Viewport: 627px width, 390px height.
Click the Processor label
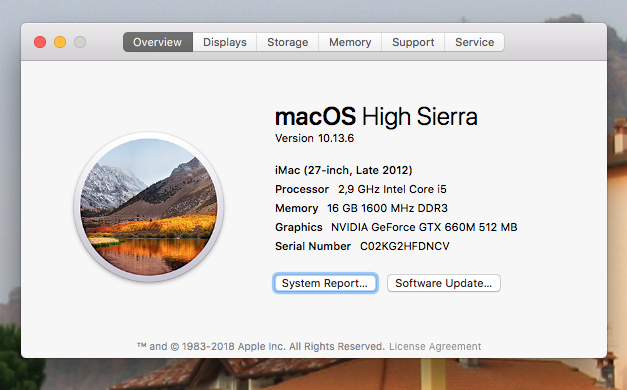click(302, 189)
